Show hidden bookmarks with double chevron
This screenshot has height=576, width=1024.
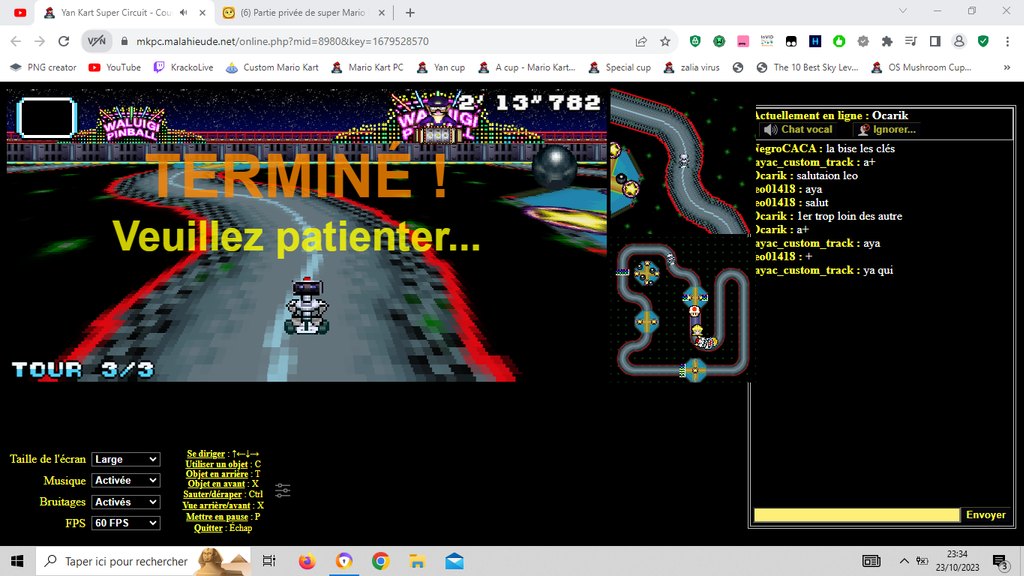coord(1007,67)
